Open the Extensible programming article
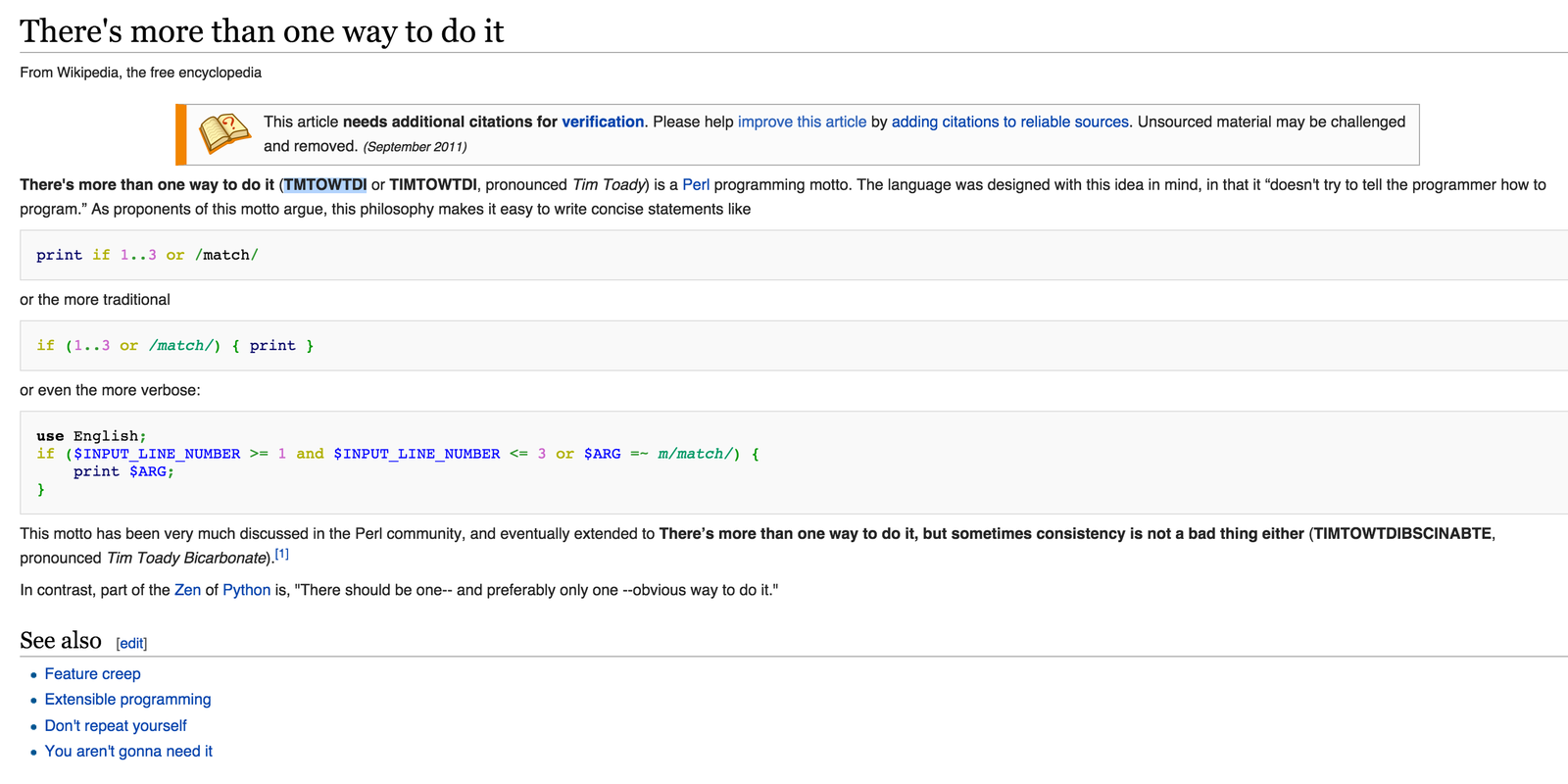 [127, 699]
